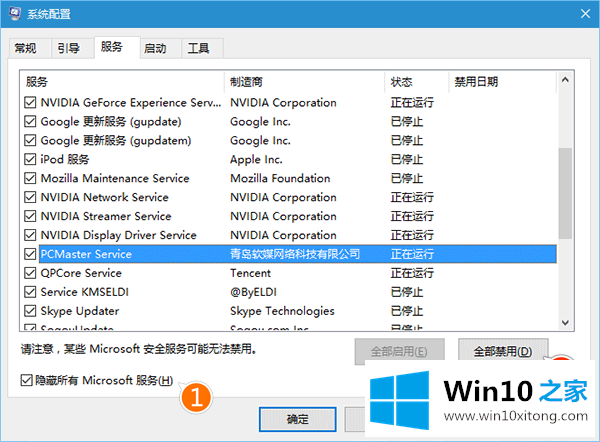Switch to the 常规 tab
Viewport: 600px width, 442px height.
click(26, 48)
